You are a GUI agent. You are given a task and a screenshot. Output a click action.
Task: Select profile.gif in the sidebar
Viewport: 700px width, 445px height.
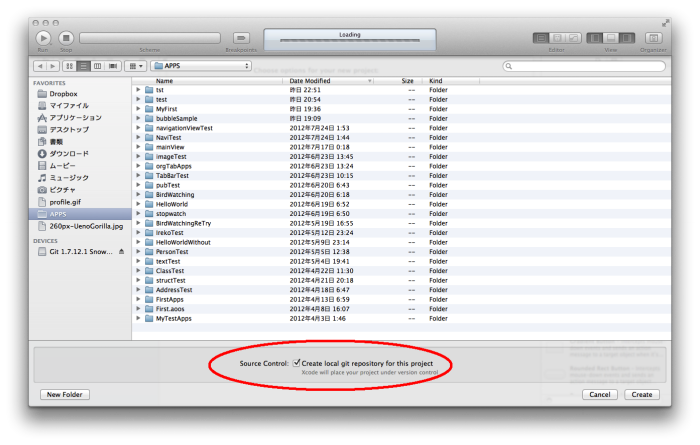[80, 202]
